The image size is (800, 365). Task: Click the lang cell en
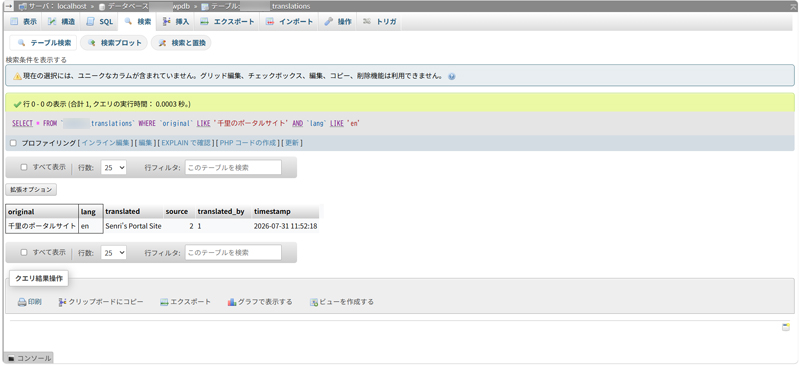point(91,226)
